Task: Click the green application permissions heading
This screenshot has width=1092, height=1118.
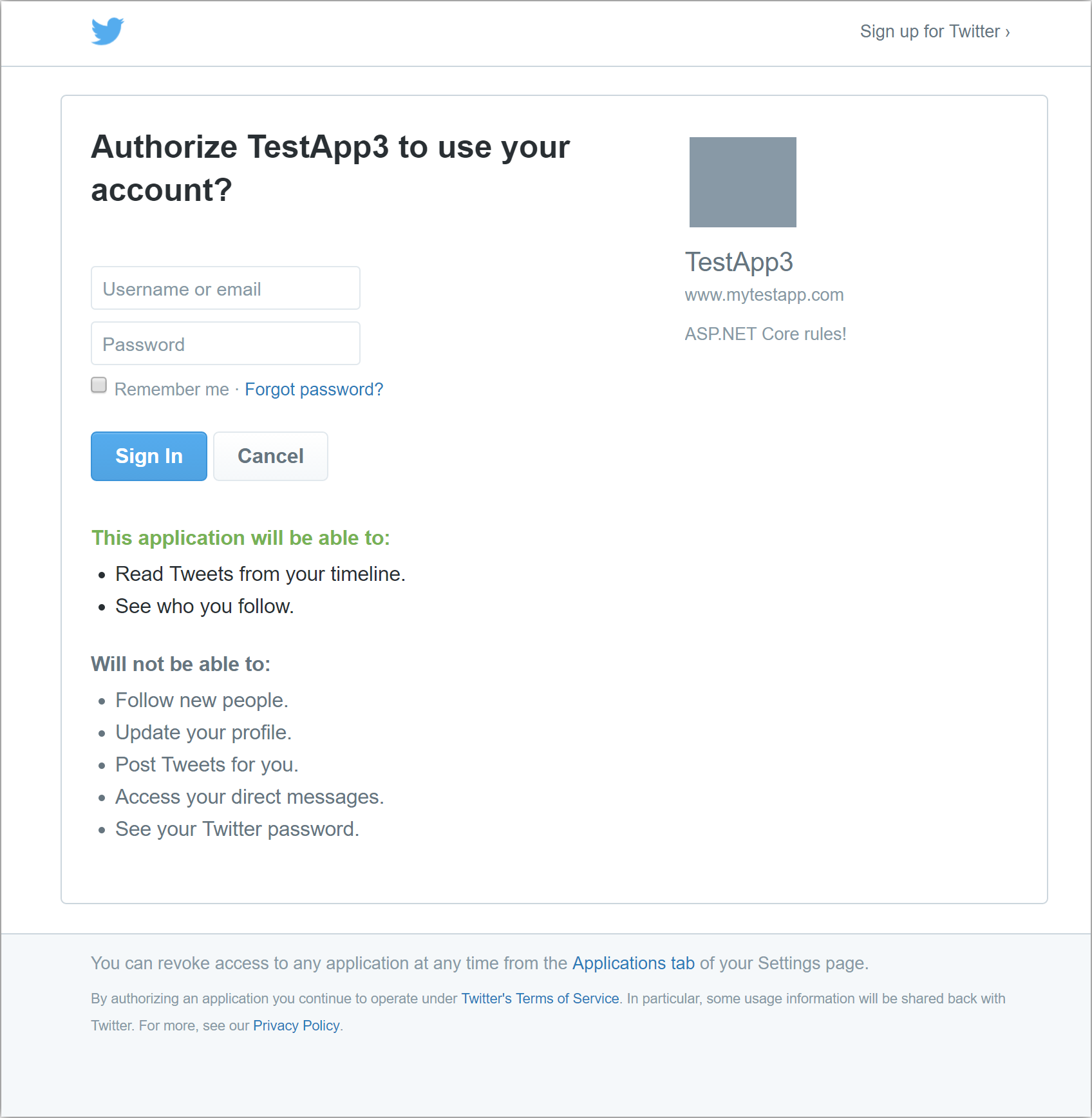Action: tap(241, 538)
